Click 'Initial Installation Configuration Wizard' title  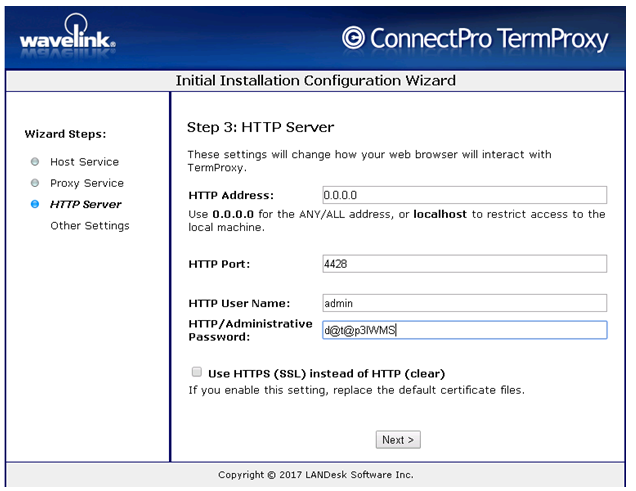[316, 80]
